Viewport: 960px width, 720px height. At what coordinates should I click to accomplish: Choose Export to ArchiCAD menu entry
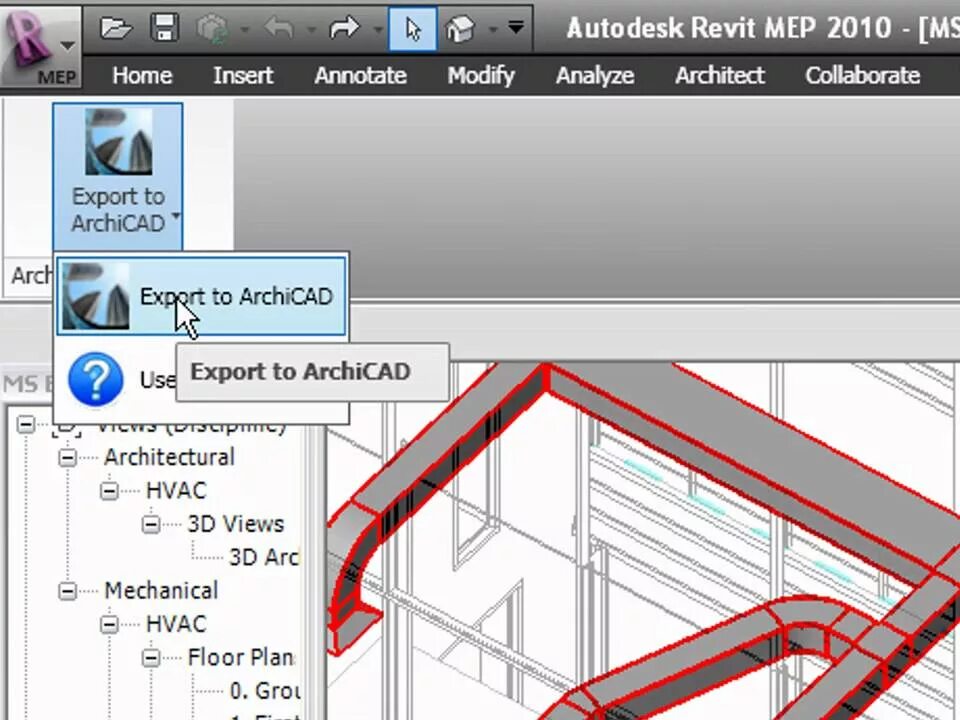point(201,296)
